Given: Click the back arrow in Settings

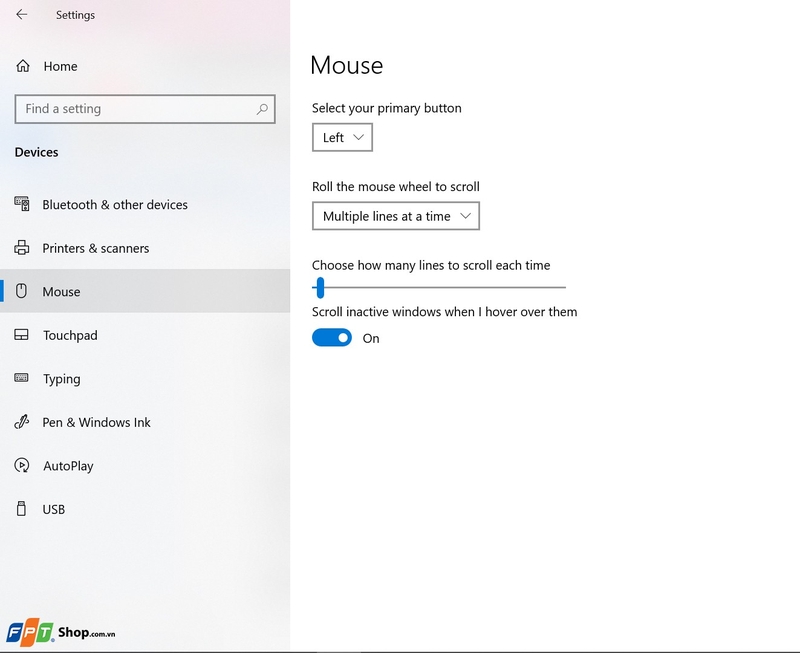Looking at the screenshot, I should click(21, 14).
